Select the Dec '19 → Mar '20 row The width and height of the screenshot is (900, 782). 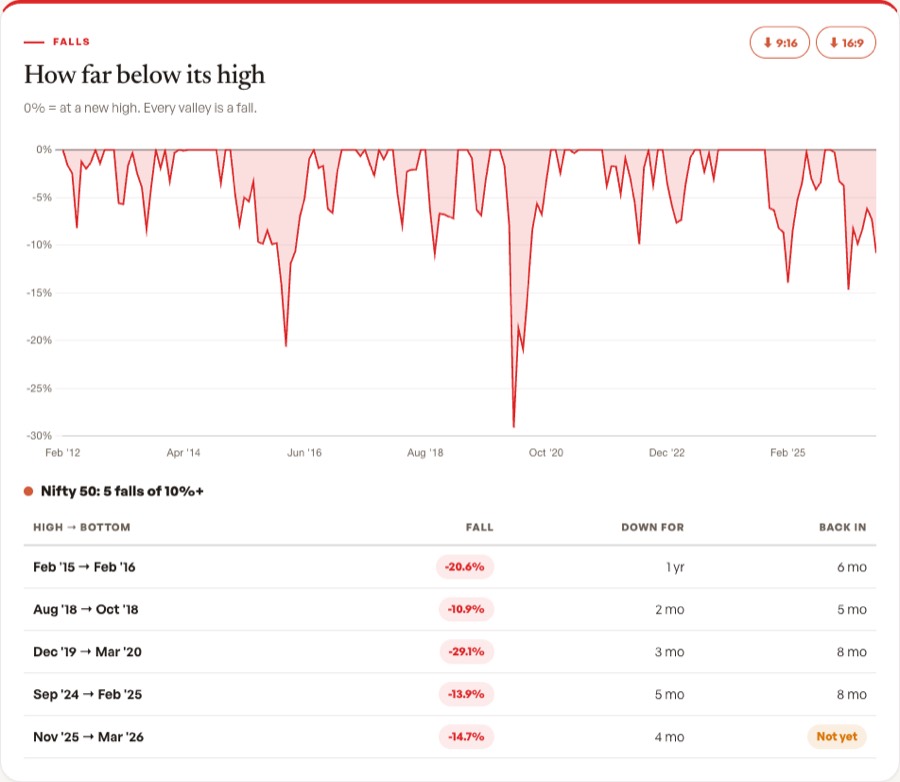tap(450, 652)
